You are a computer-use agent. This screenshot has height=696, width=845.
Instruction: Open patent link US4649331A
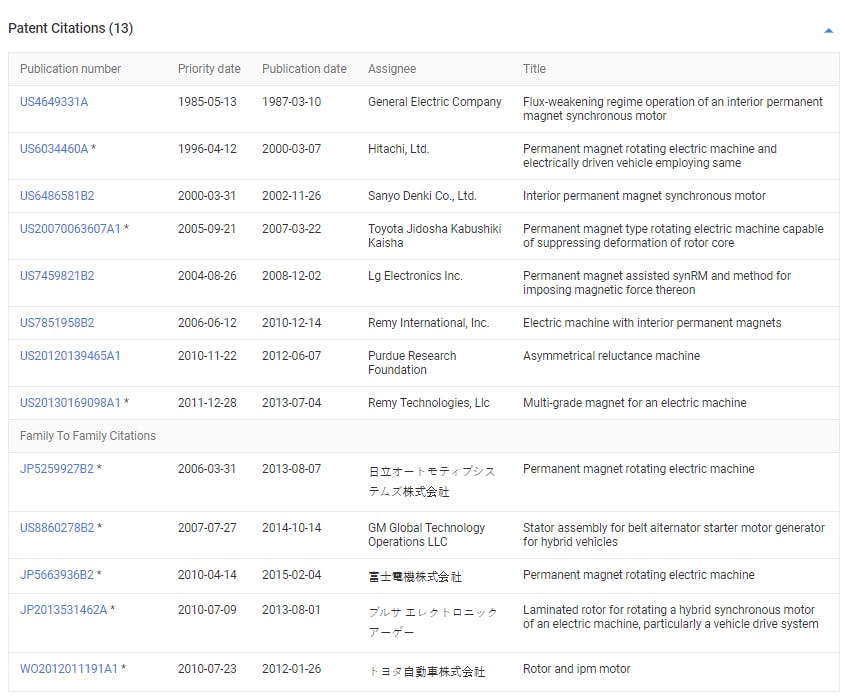click(54, 102)
